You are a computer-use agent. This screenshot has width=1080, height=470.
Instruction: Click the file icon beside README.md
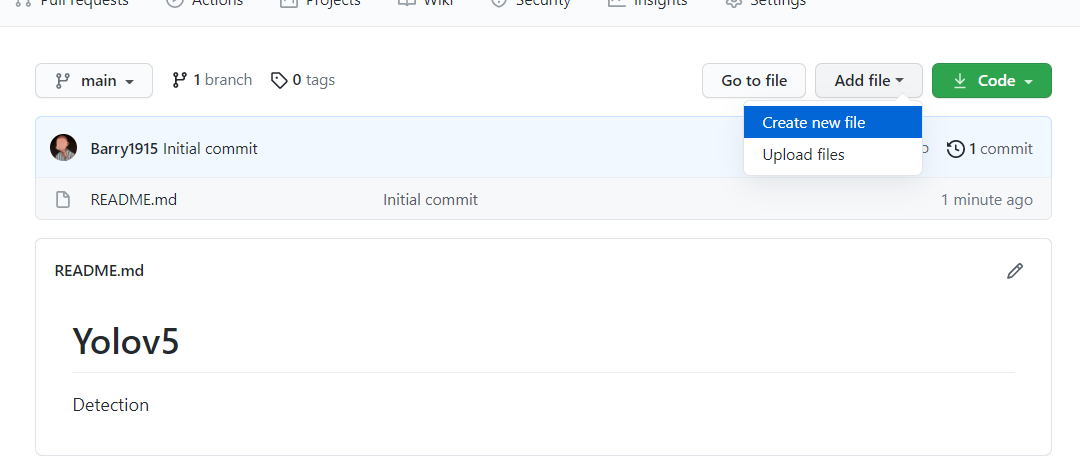(63, 200)
